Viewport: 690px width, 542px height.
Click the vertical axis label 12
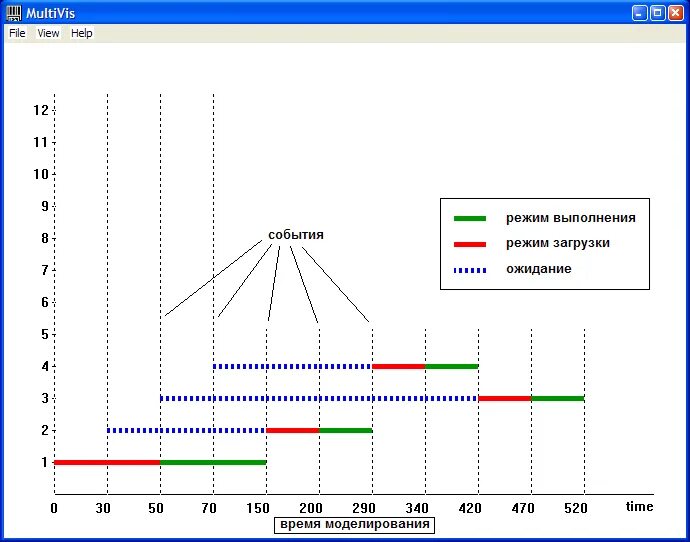tap(41, 110)
